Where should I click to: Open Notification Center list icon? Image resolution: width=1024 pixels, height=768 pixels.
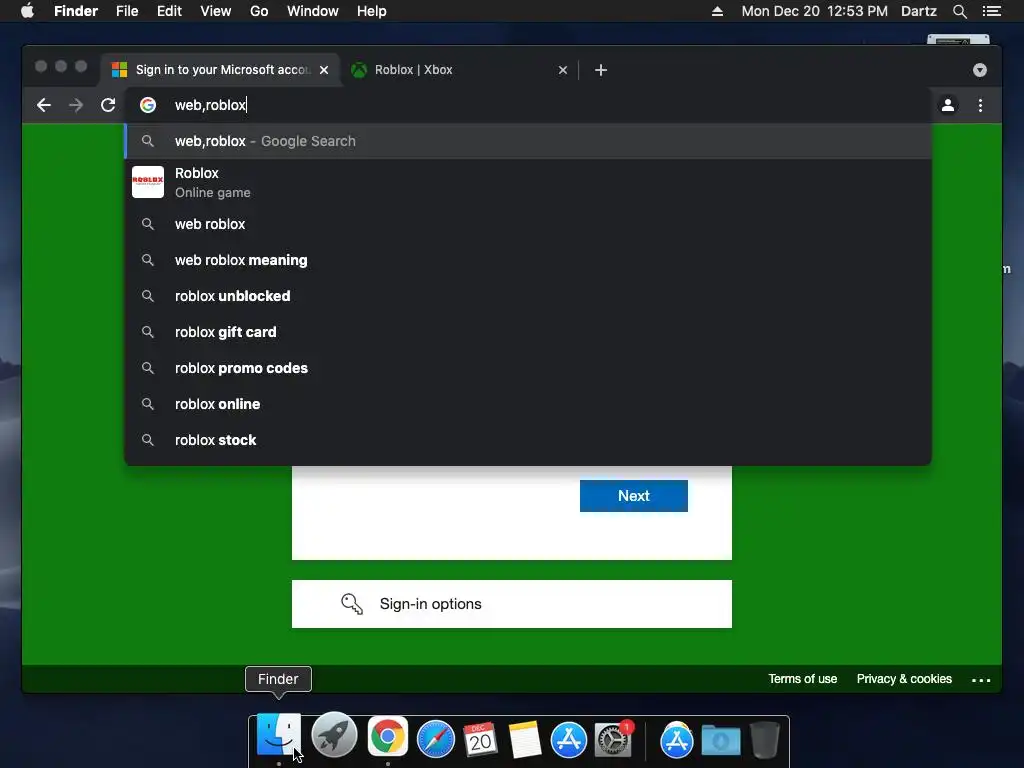point(992,11)
